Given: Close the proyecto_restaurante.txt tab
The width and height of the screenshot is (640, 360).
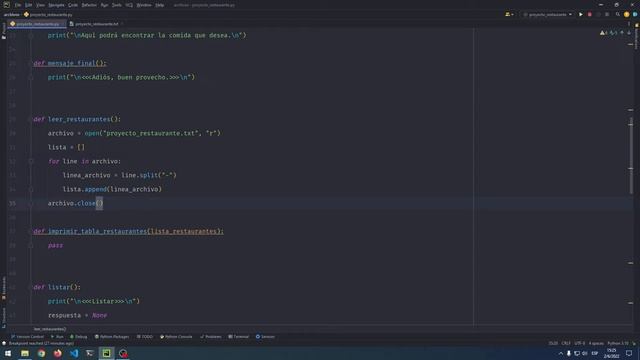Looking at the screenshot, I should click(x=122, y=24).
